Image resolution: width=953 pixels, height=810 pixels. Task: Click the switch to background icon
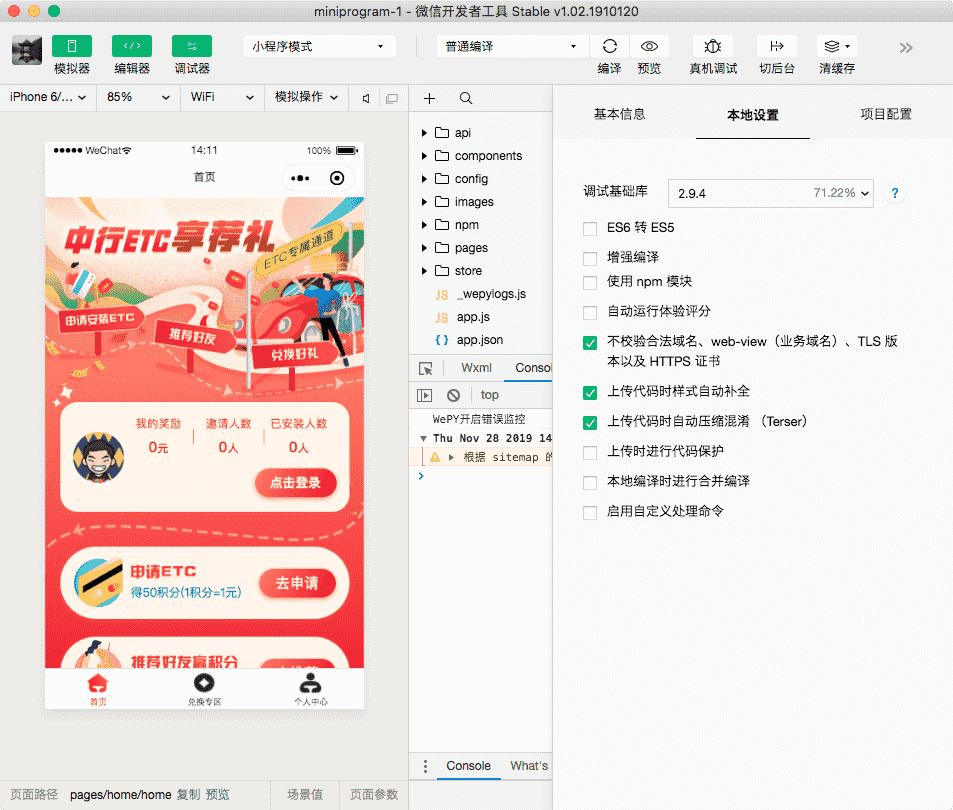pos(776,47)
